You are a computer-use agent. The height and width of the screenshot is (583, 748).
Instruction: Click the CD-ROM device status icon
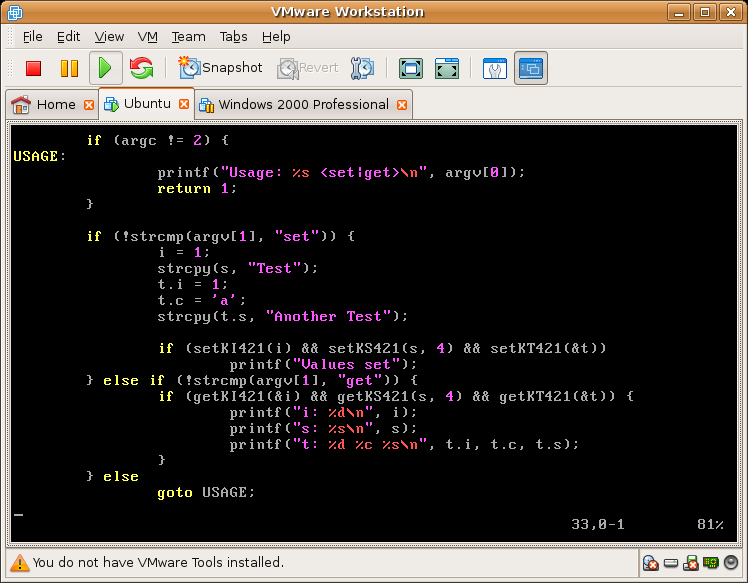pyautogui.click(x=651, y=563)
